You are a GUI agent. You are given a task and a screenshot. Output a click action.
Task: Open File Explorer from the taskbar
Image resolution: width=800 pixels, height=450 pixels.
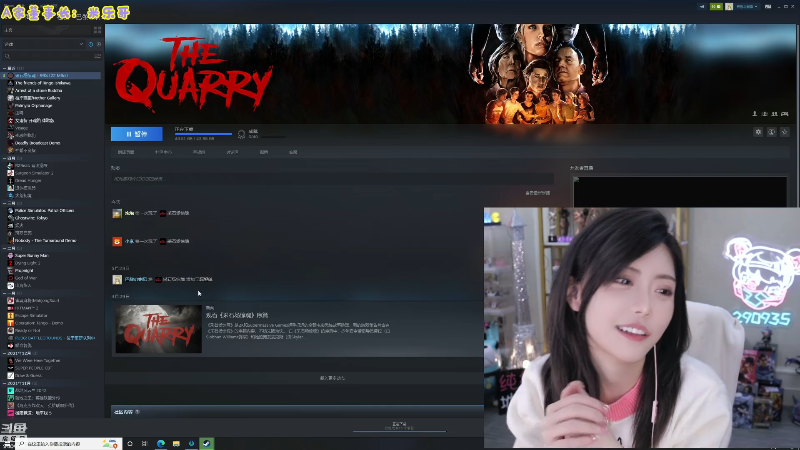point(176,444)
